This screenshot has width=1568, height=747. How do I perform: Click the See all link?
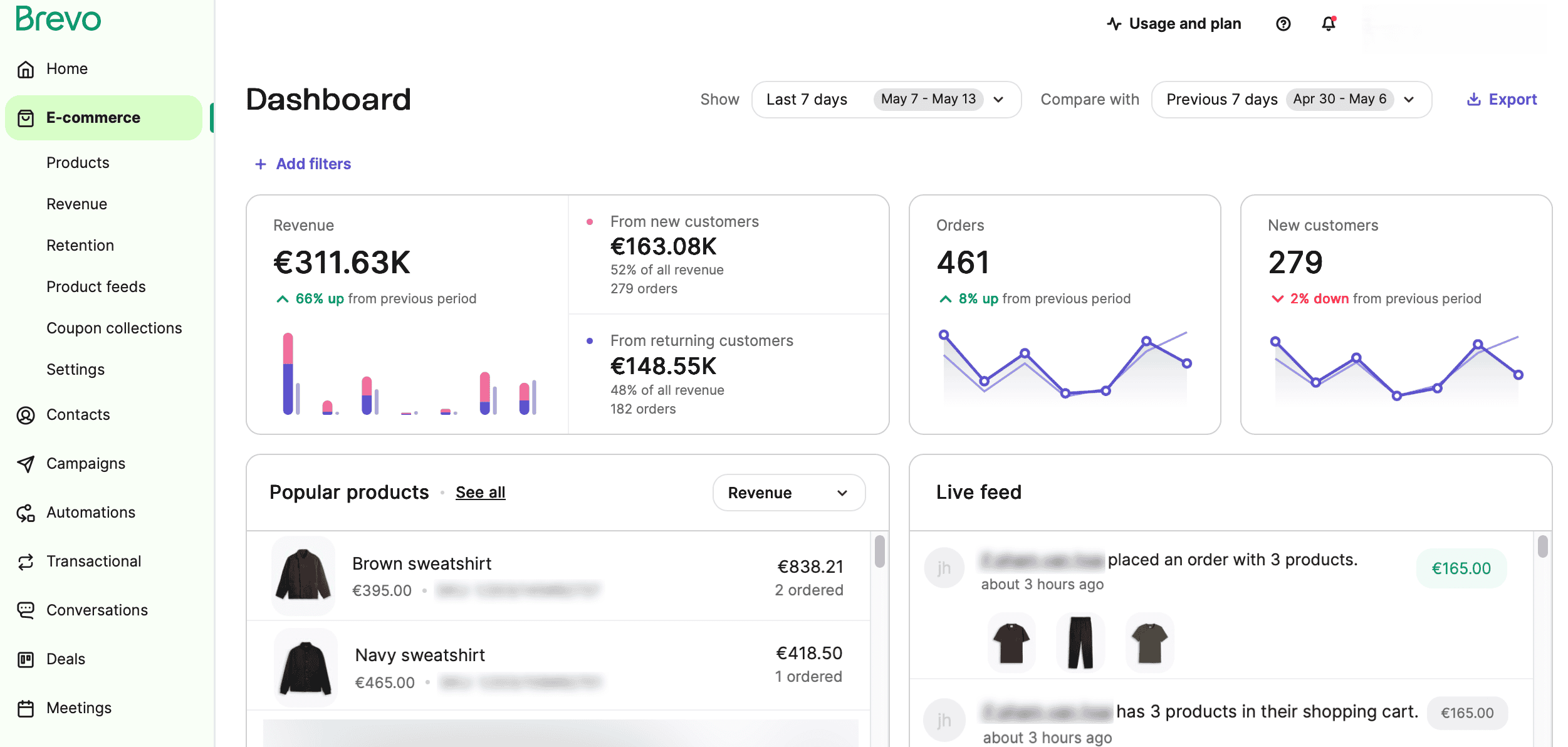[480, 493]
